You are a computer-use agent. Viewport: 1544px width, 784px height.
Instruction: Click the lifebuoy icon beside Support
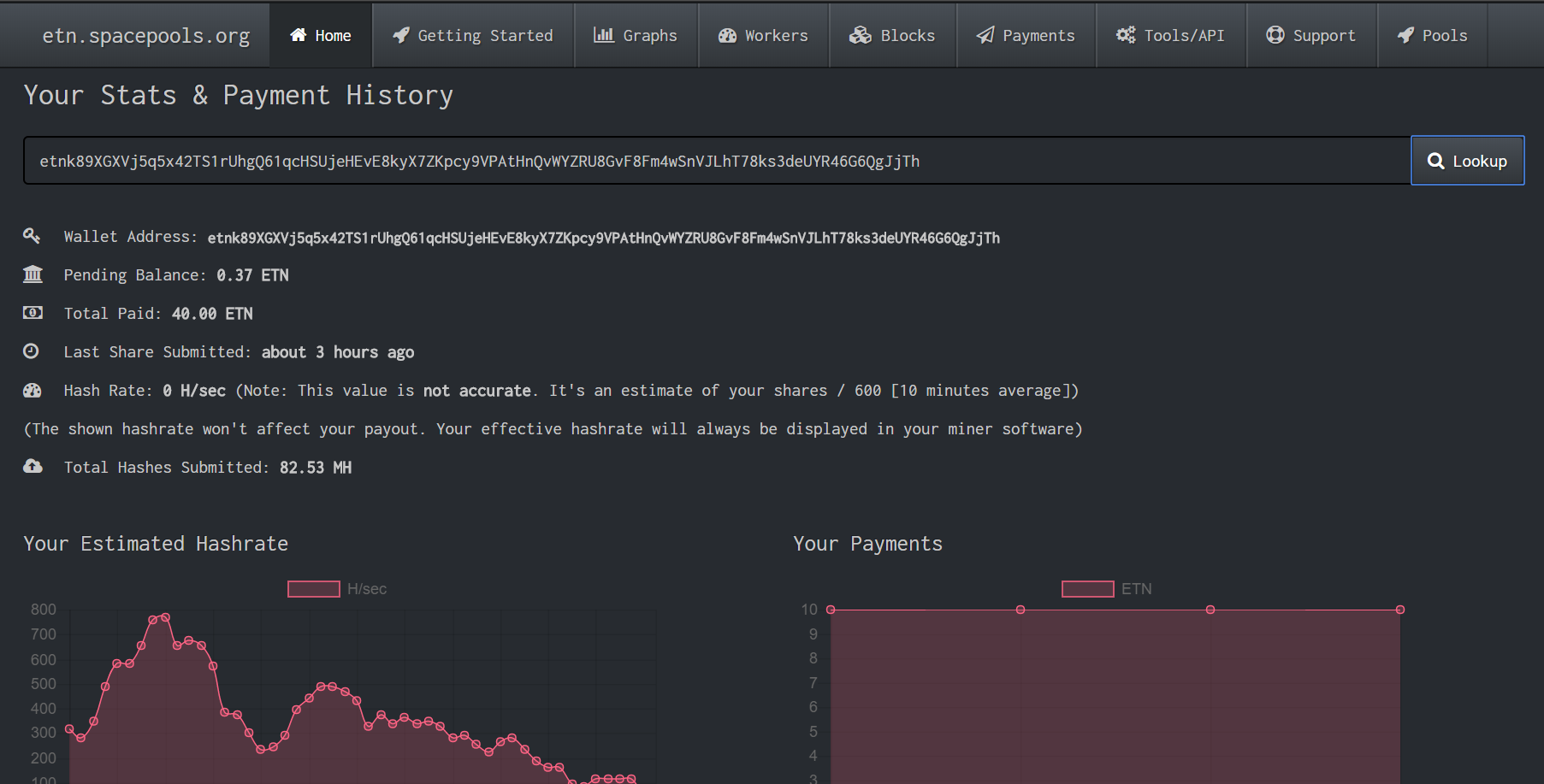pyautogui.click(x=1275, y=35)
